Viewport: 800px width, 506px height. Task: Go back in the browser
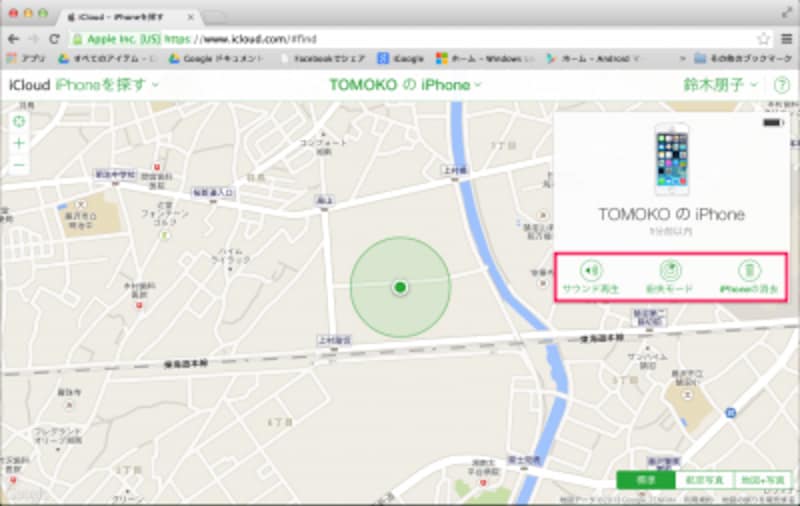[14, 39]
